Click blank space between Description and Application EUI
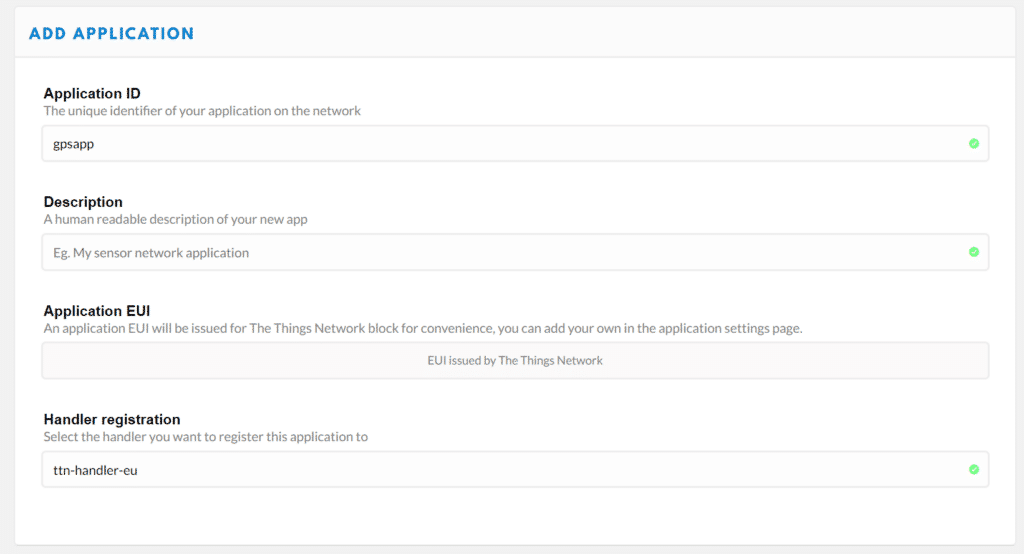 point(515,286)
